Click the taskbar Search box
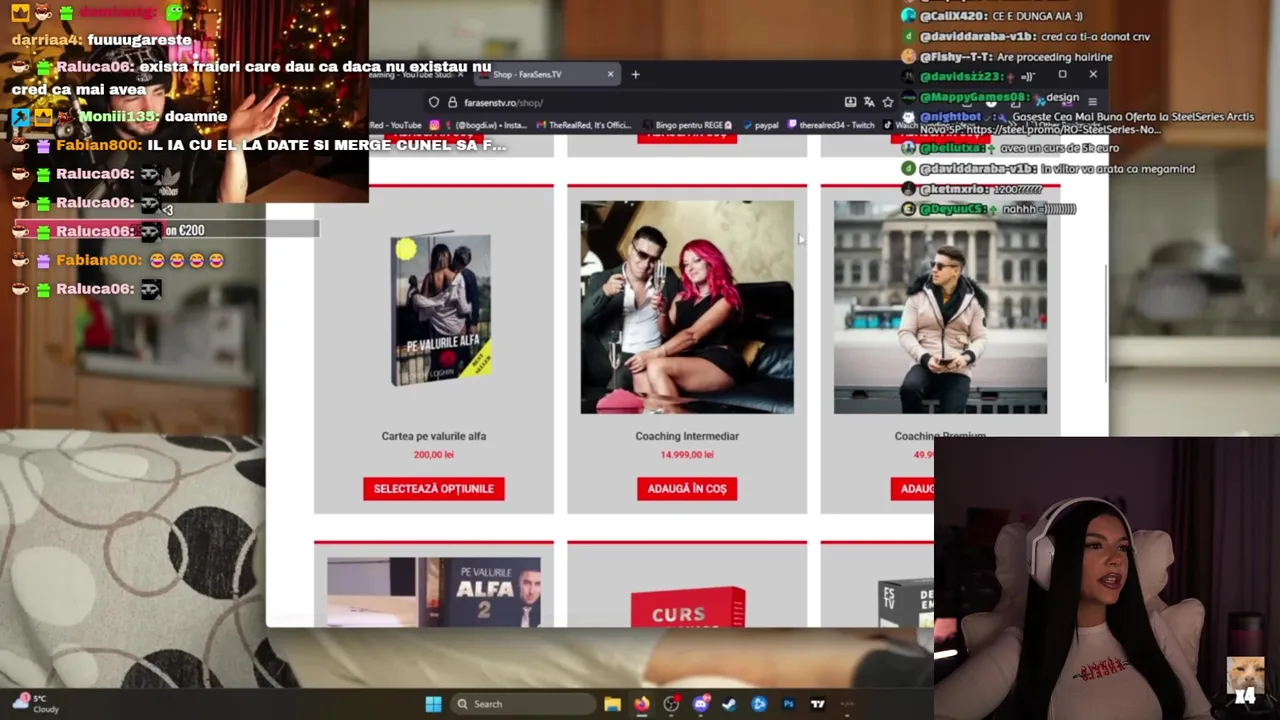1280x720 pixels. point(521,704)
